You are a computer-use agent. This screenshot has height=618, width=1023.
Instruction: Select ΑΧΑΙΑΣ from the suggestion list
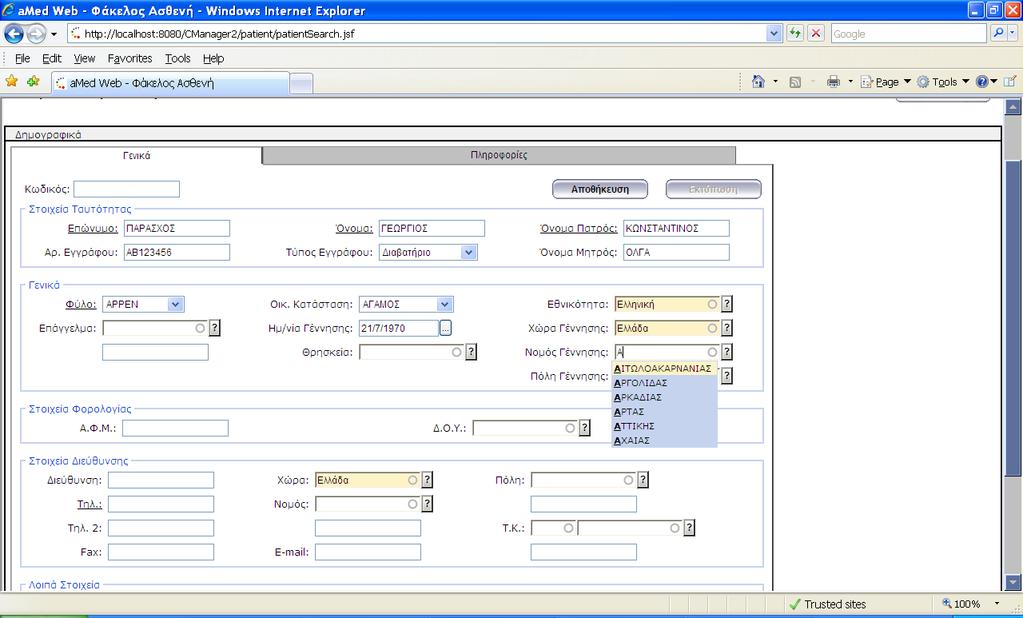coord(664,440)
